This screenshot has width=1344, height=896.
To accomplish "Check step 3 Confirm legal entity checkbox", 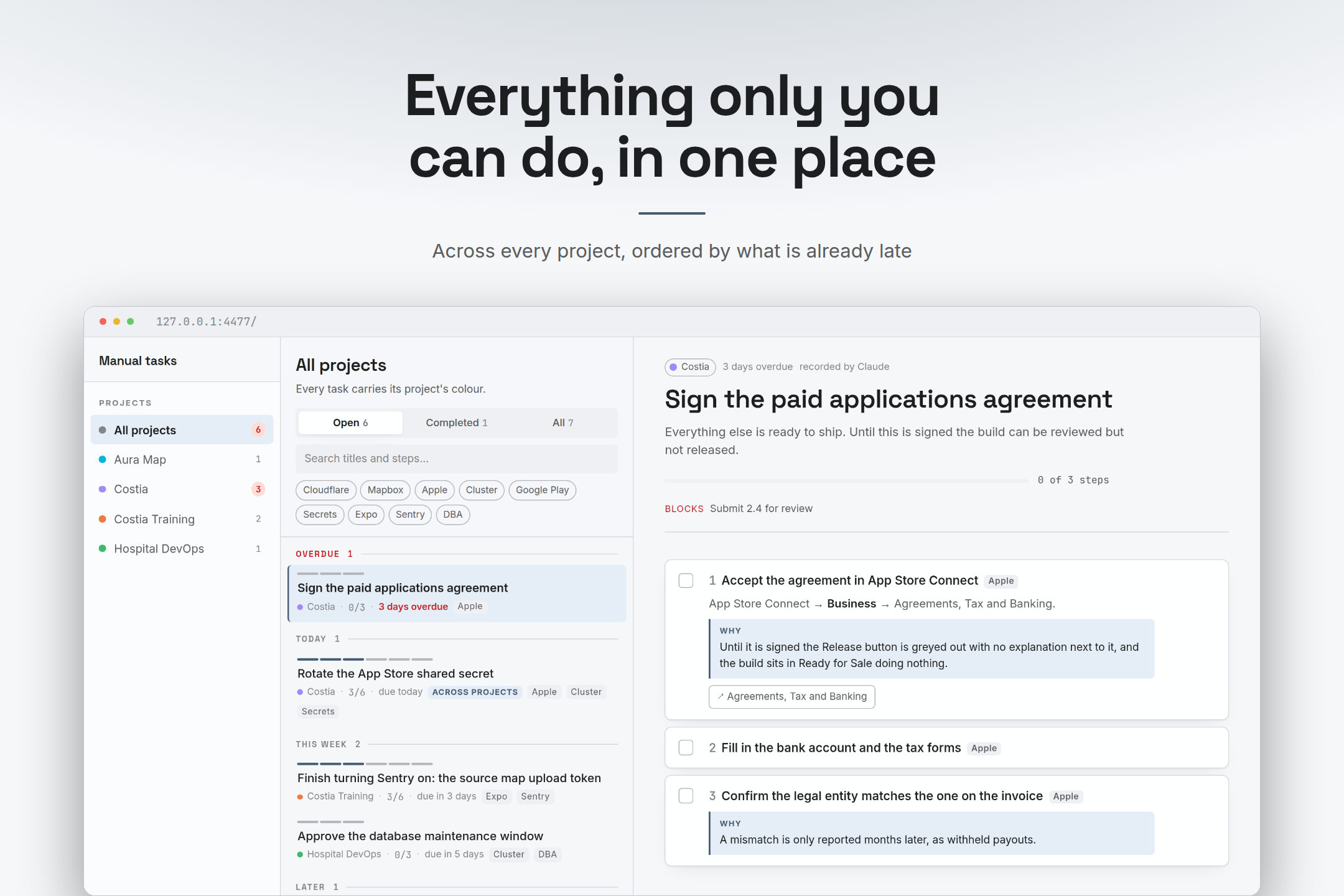I will tap(686, 796).
